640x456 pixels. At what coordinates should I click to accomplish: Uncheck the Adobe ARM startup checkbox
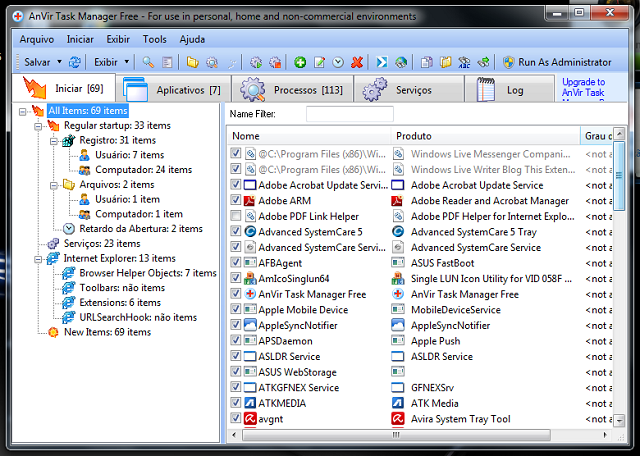point(236,200)
